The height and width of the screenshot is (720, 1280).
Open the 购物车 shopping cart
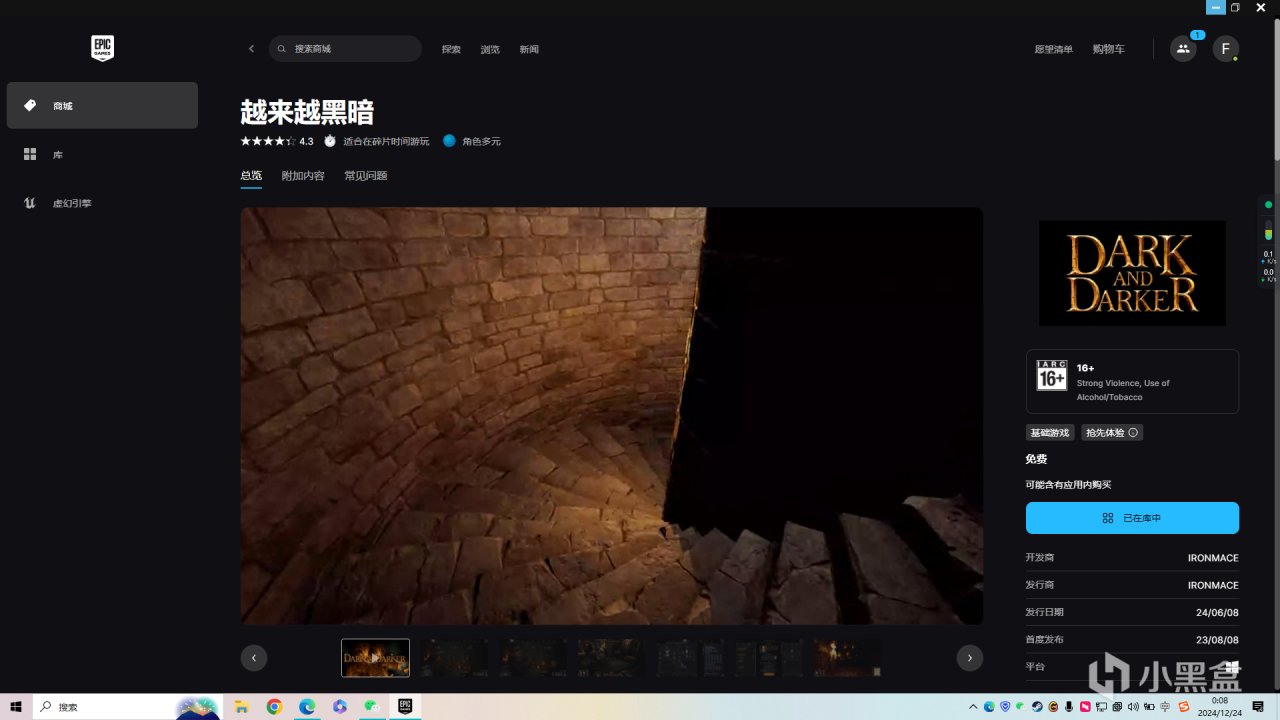coord(1108,49)
